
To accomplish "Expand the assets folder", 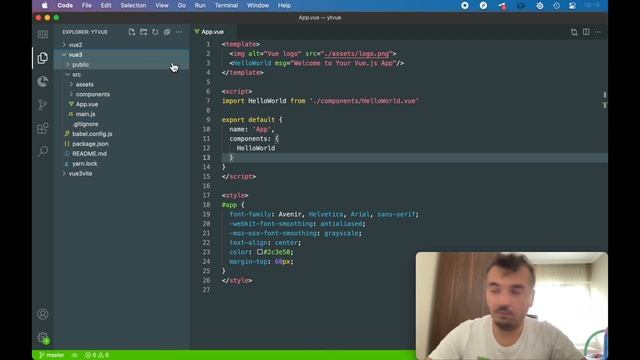I will (121, 84).
